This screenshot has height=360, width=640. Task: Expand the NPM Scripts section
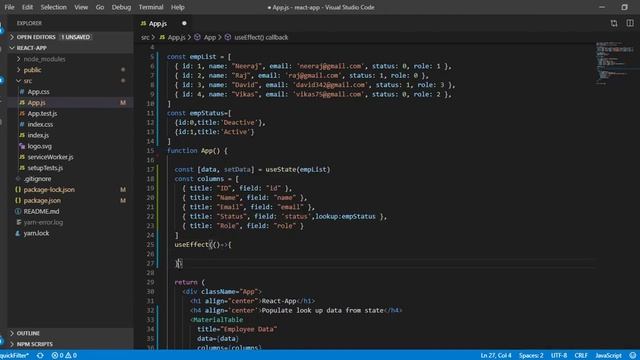(x=70, y=344)
